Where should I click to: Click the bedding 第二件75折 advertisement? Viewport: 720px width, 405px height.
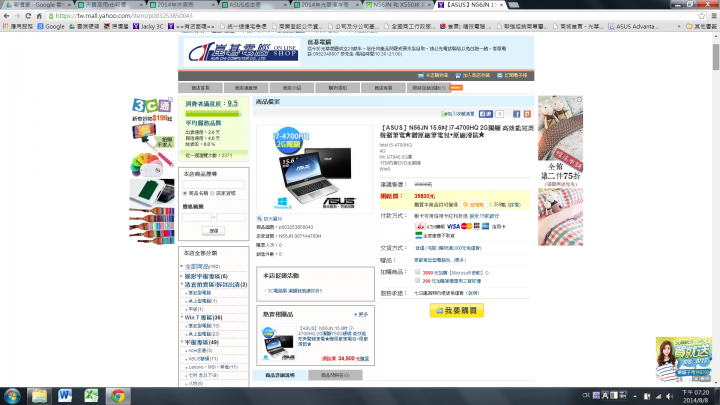[x=560, y=170]
